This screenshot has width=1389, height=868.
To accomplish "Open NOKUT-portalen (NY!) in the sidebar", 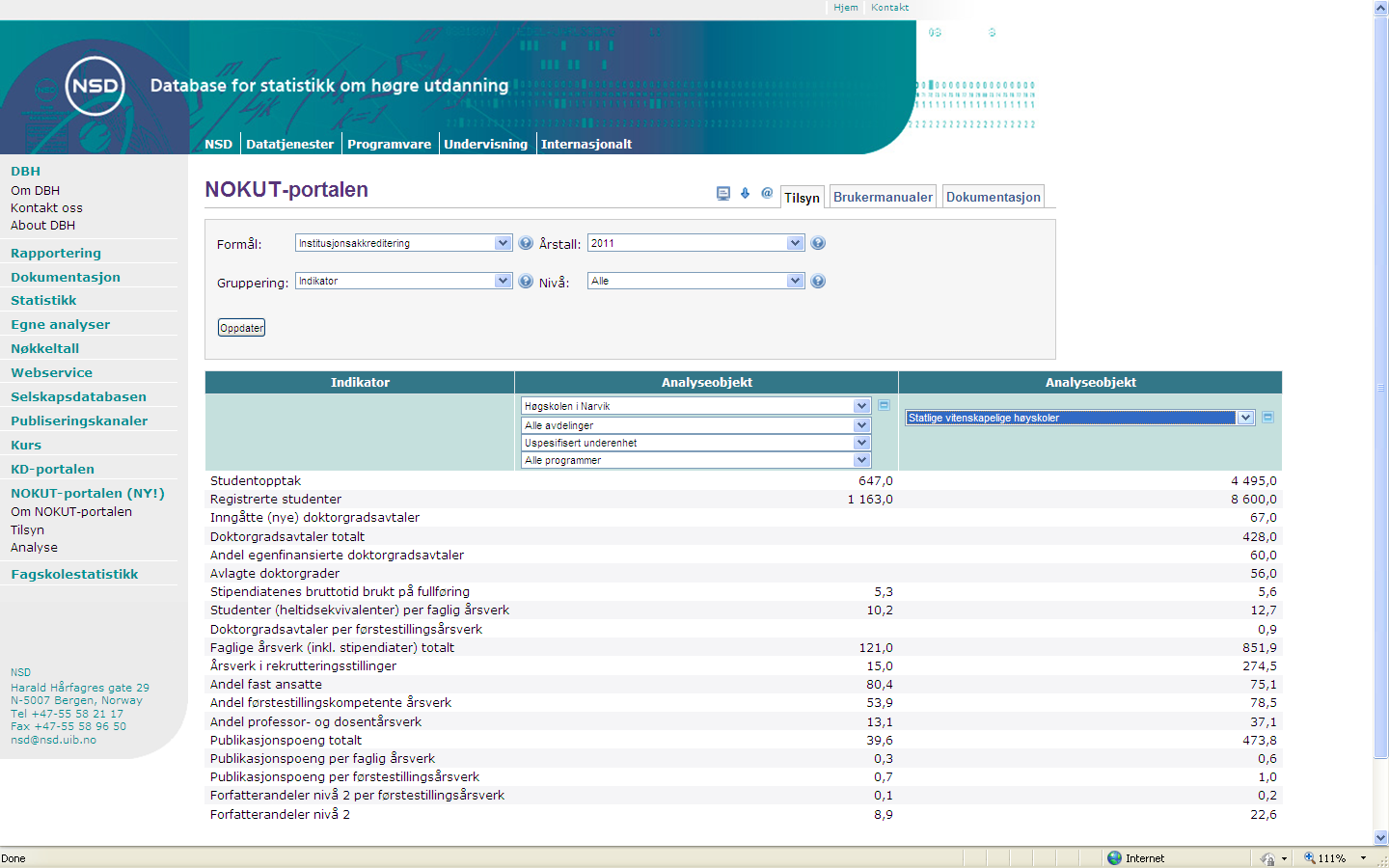I will click(88, 494).
